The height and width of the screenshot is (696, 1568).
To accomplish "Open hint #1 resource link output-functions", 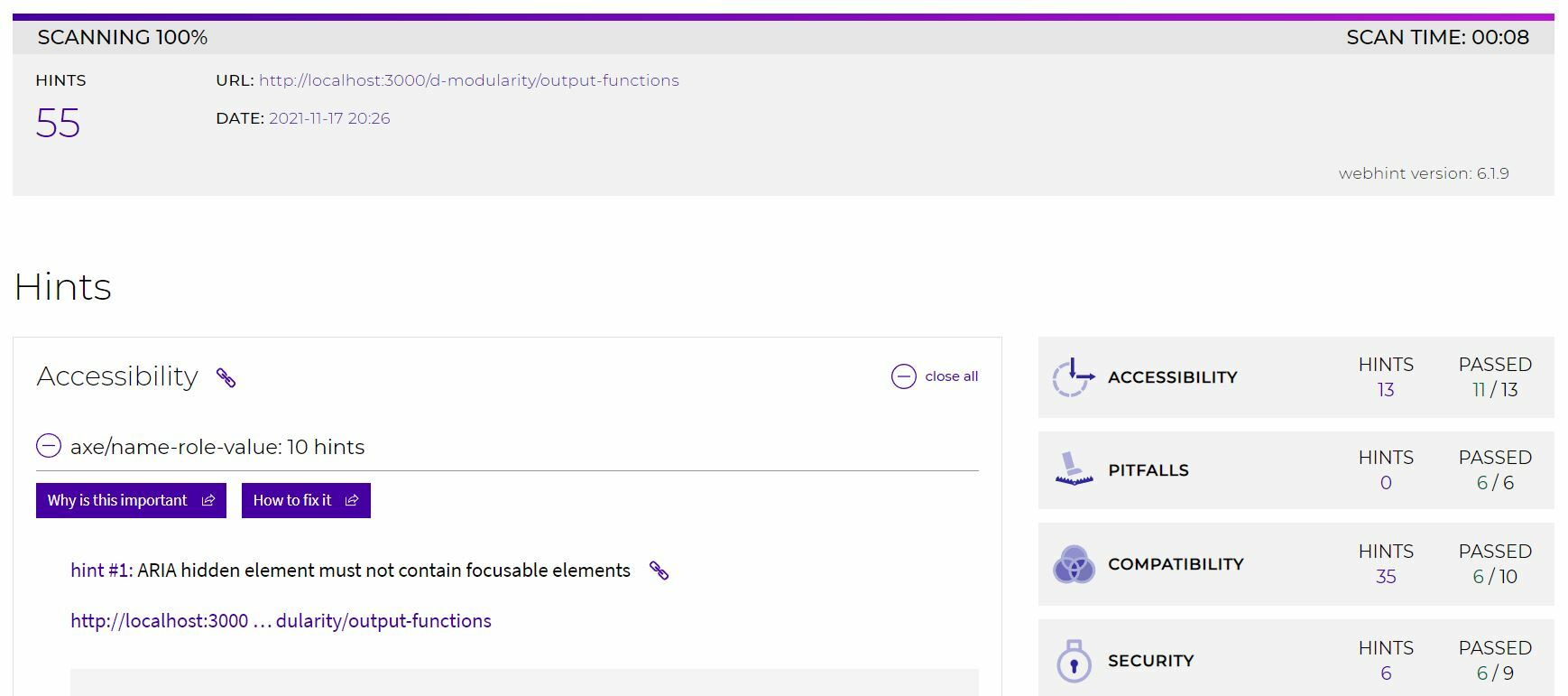I will click(281, 621).
